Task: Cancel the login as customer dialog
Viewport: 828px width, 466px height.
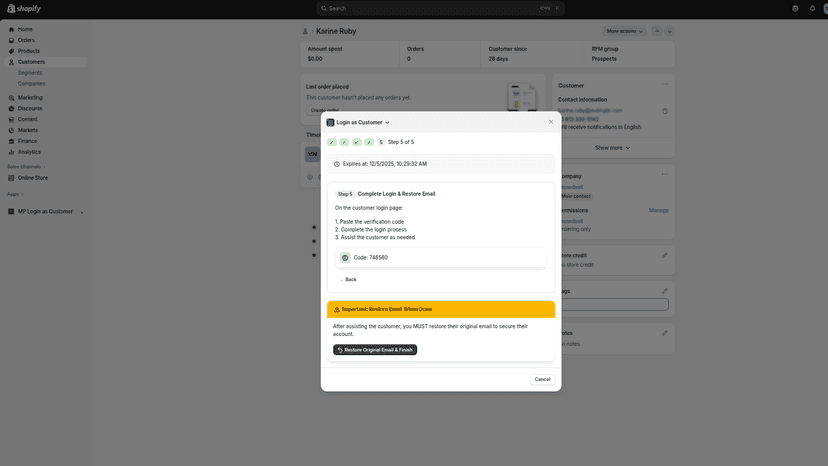Action: pos(542,379)
